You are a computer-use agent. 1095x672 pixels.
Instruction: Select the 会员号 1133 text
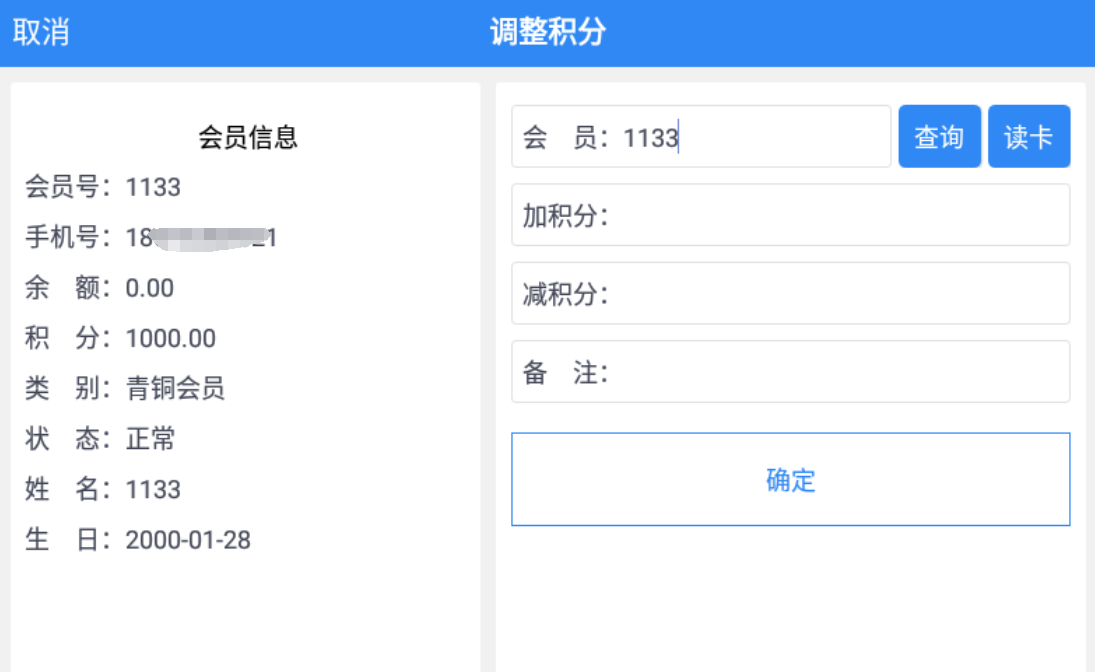pyautogui.click(x=153, y=187)
